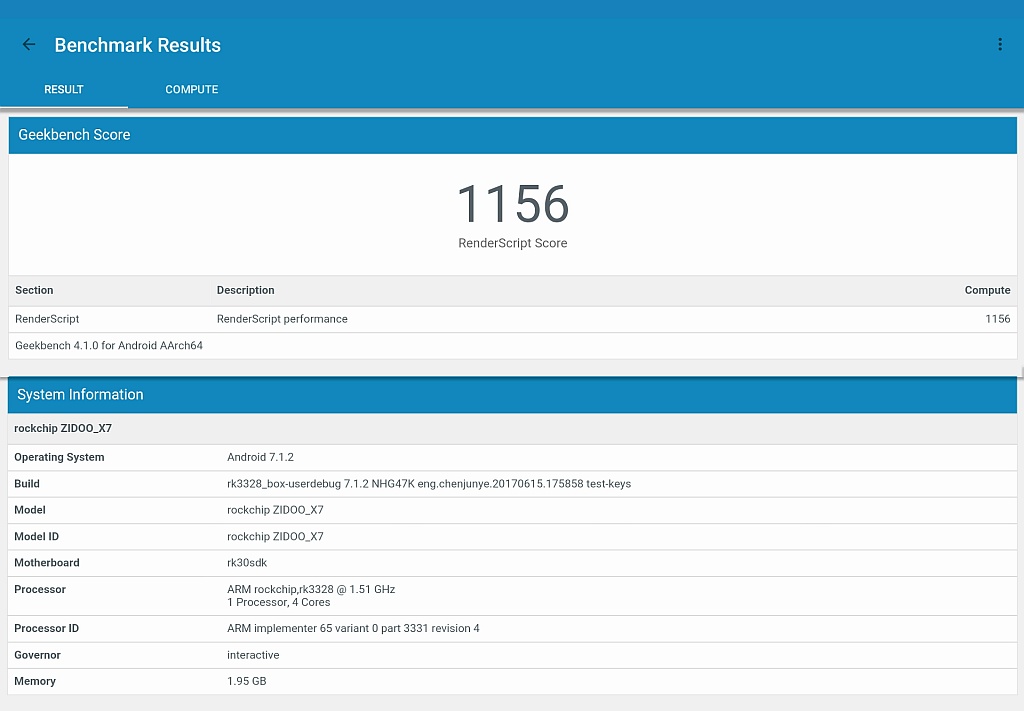Switch to the COMPUTE tab
Screen dimensions: 1024x711
click(x=191, y=89)
